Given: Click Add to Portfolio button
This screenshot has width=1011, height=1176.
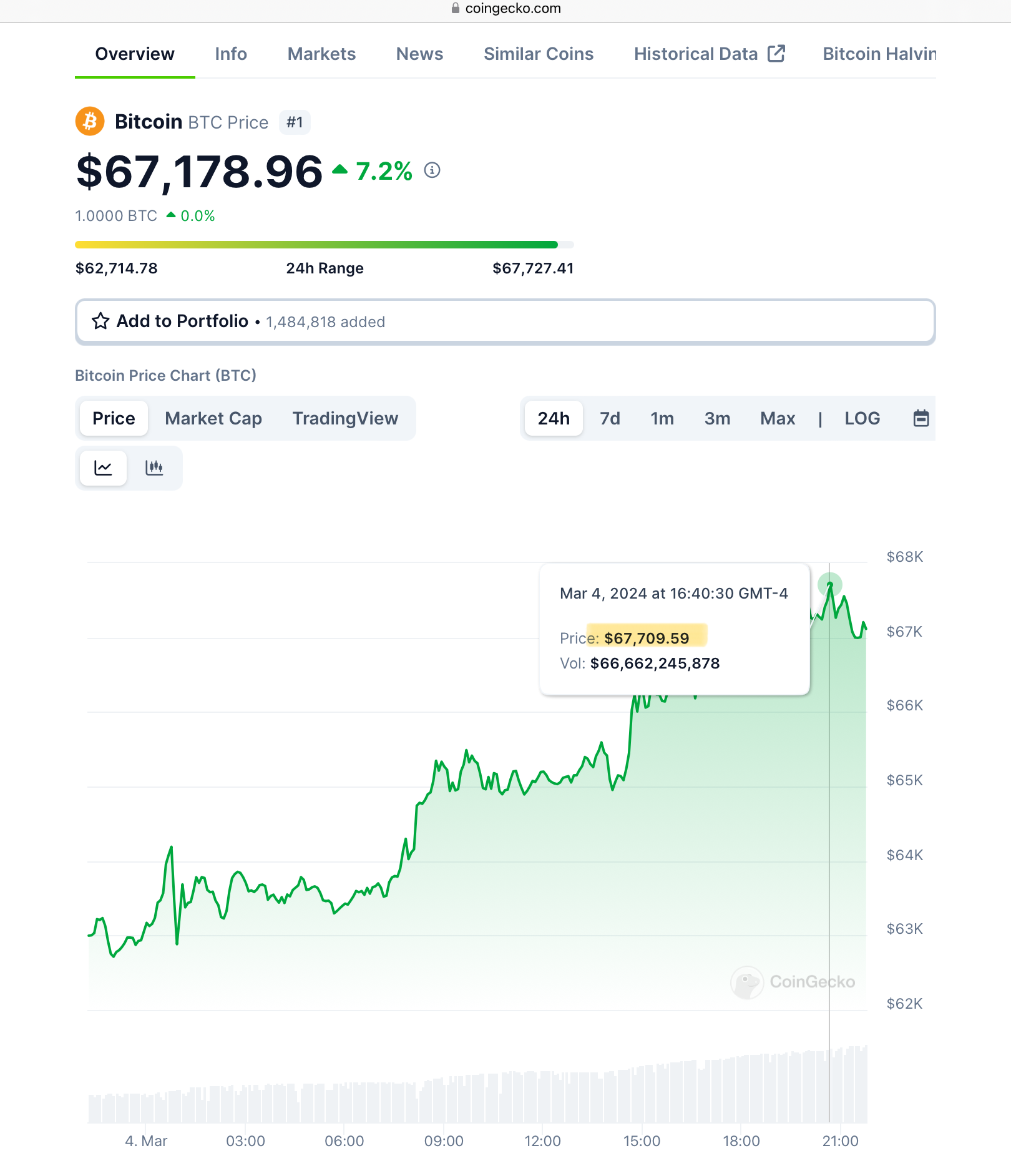Looking at the screenshot, I should [505, 321].
